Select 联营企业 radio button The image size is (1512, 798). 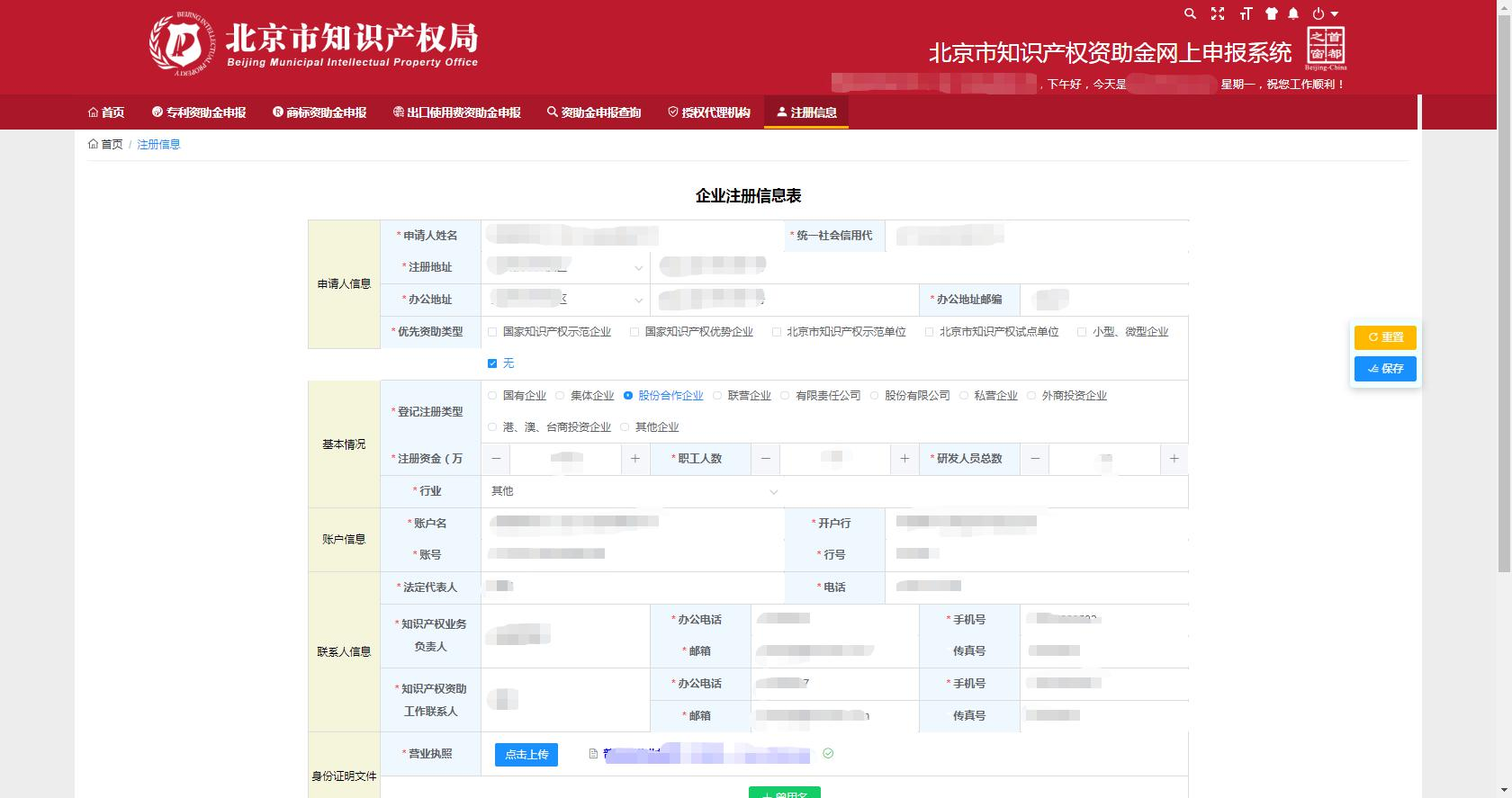tap(717, 396)
